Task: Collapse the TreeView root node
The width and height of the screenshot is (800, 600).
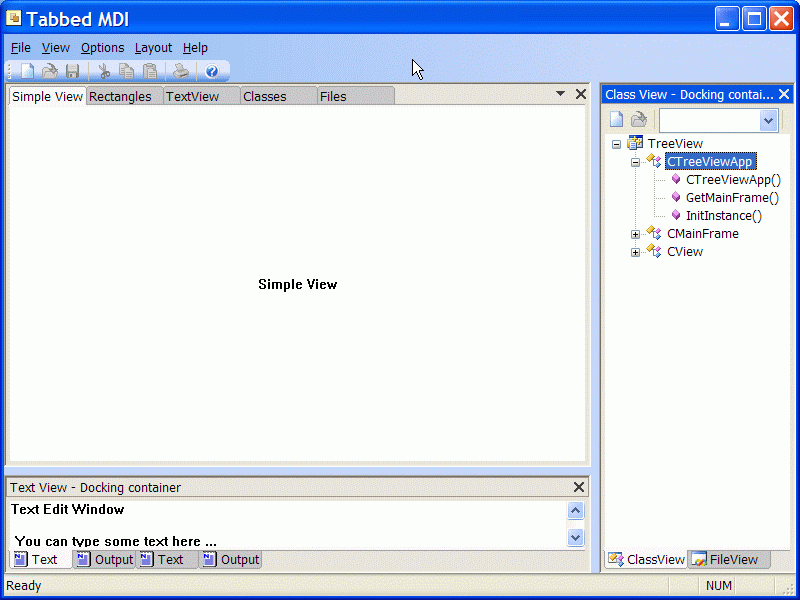Action: 616,143
